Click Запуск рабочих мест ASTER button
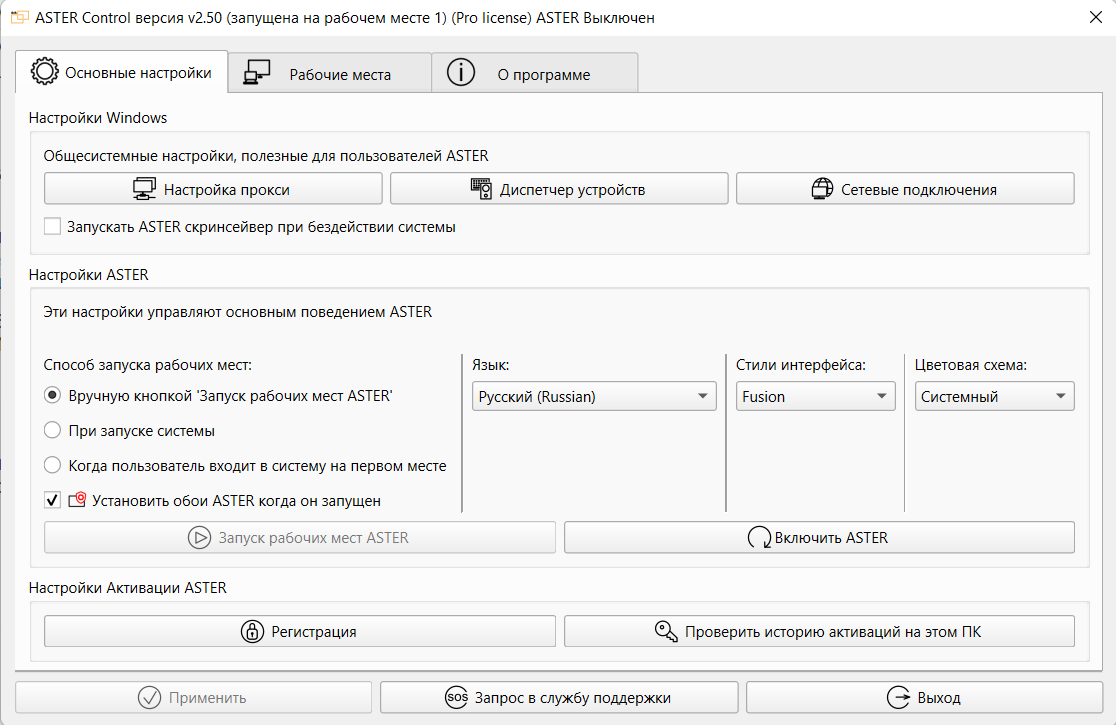 coord(300,537)
